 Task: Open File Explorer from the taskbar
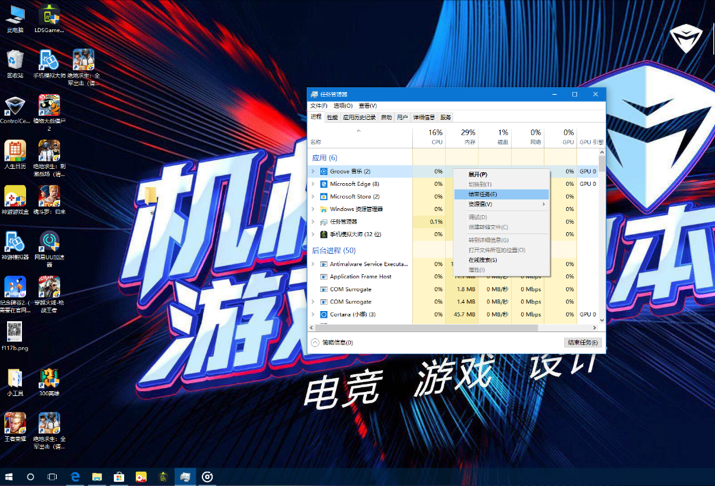click(x=97, y=477)
